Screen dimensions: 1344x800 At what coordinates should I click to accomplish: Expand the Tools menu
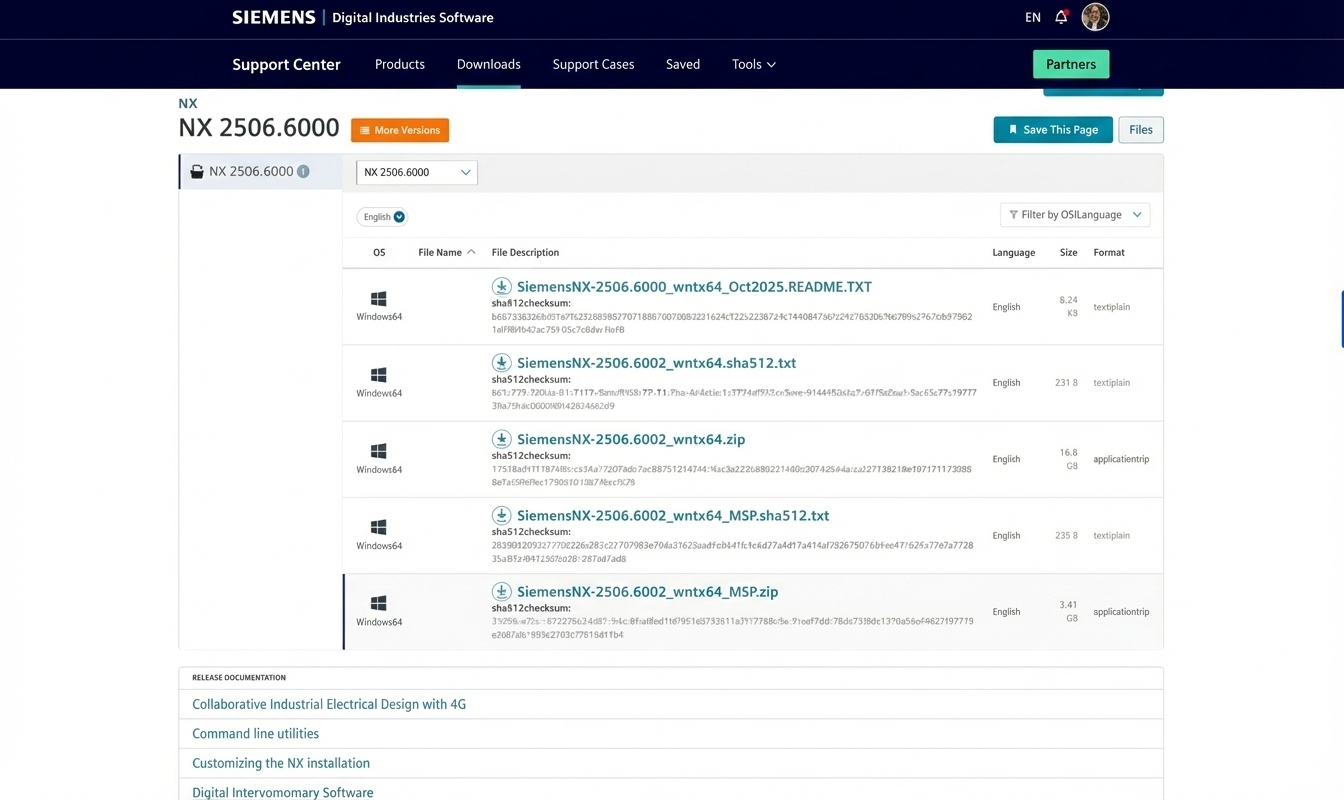click(754, 64)
